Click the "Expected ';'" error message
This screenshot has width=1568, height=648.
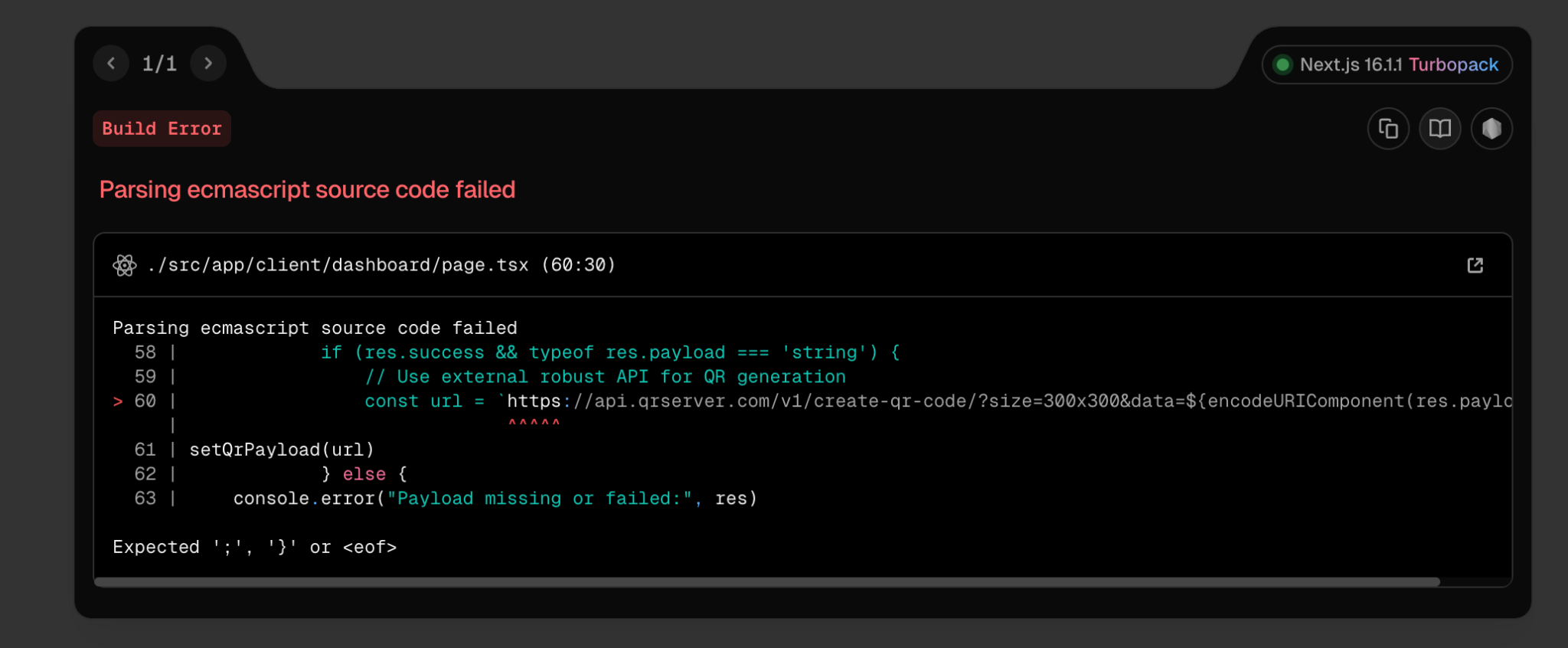pyautogui.click(x=254, y=547)
